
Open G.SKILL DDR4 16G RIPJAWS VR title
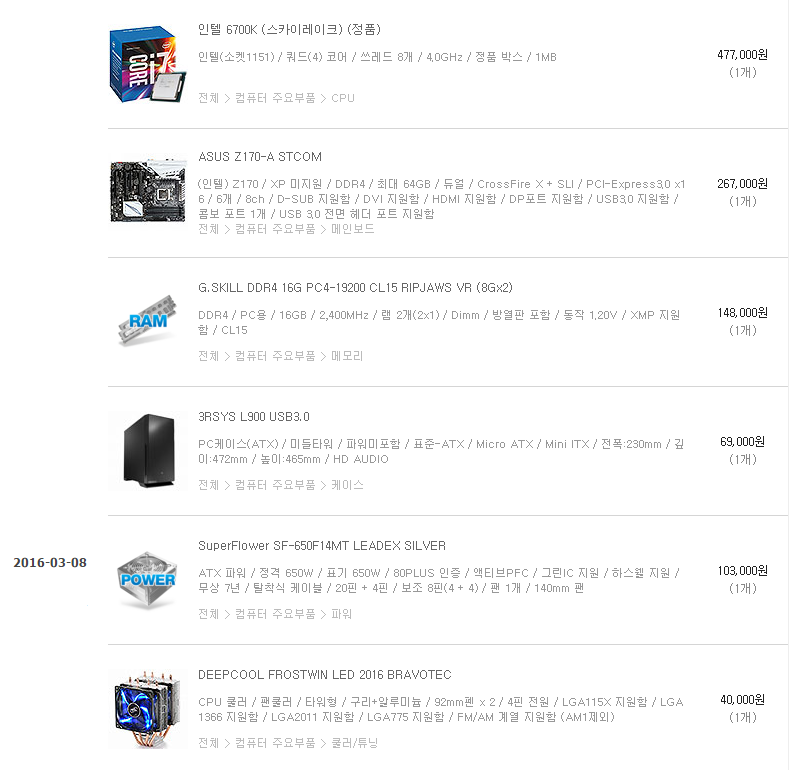pyautogui.click(x=355, y=288)
